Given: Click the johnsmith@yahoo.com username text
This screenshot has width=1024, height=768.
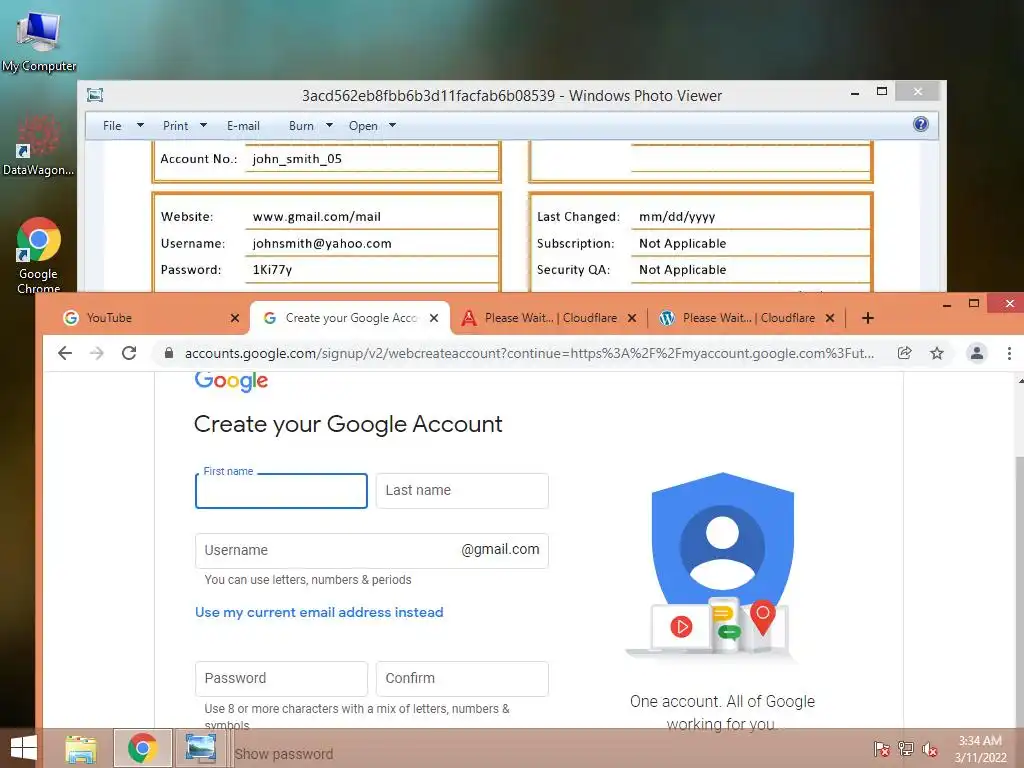Looking at the screenshot, I should pos(322,244).
